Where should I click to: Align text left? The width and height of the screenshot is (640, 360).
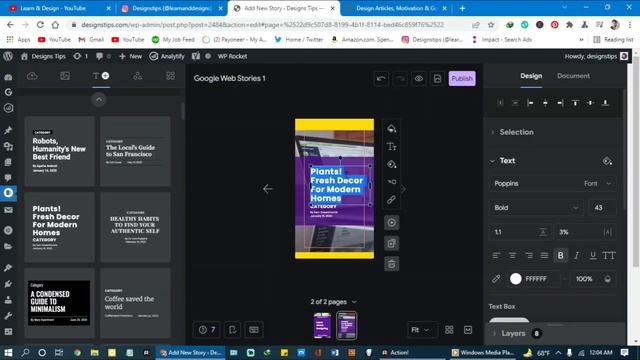point(496,256)
